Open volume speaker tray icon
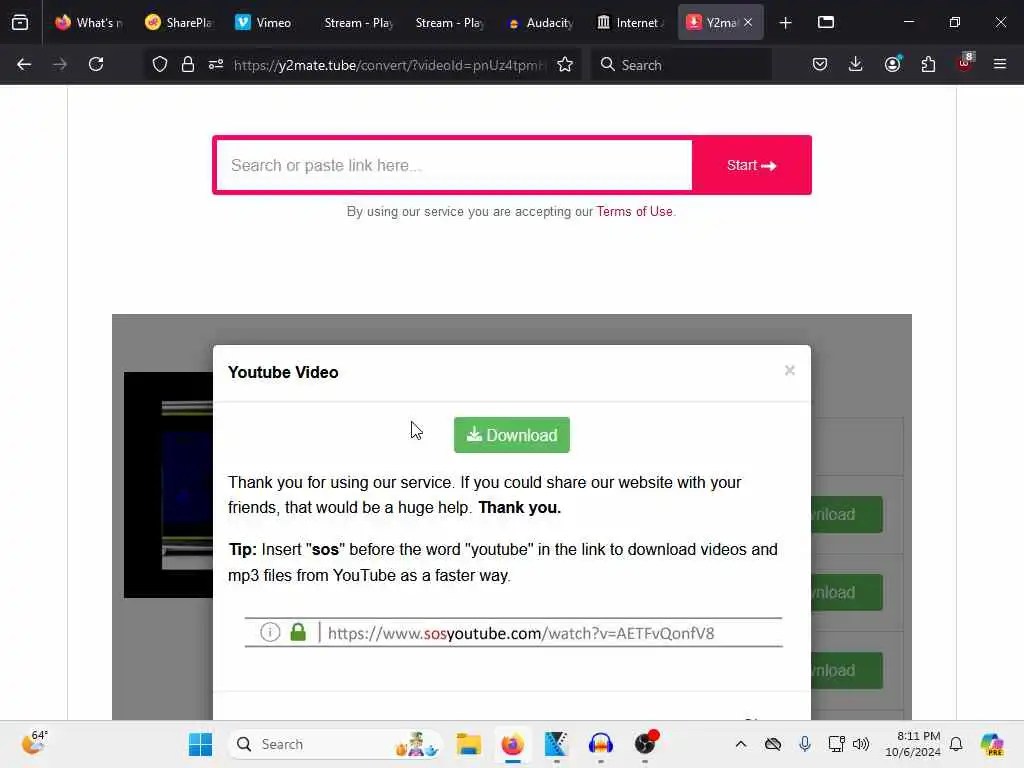The image size is (1024, 768). pos(861,744)
